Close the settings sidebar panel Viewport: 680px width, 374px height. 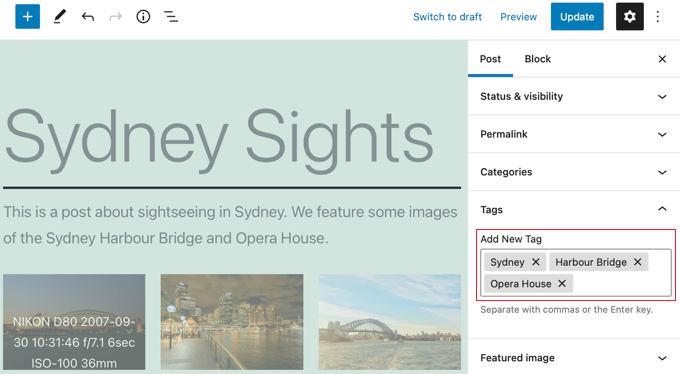662,59
